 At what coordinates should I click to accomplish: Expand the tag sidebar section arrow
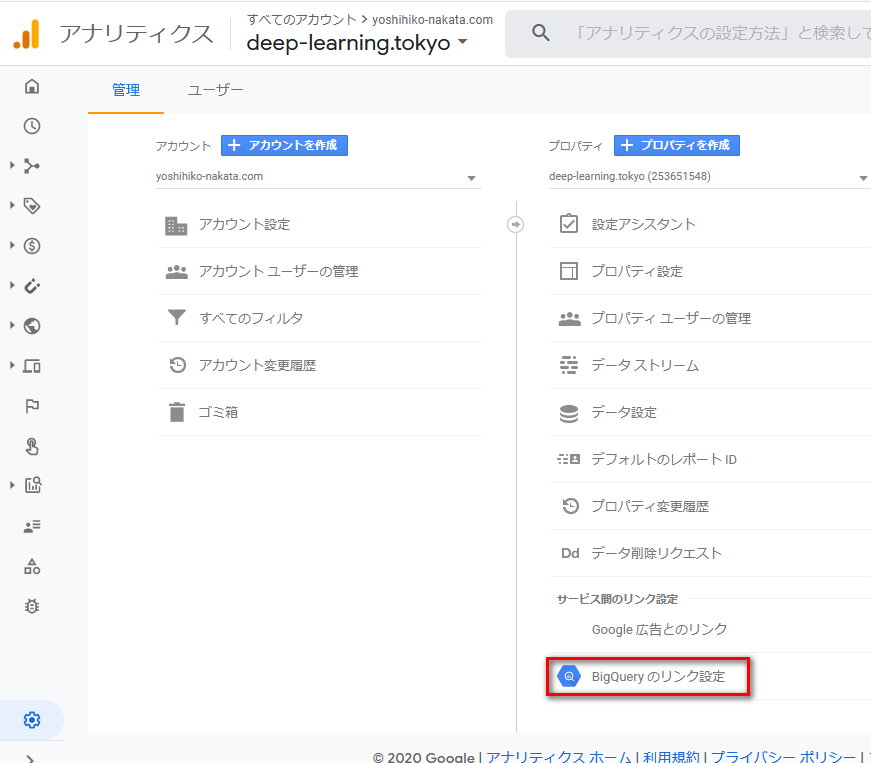12,205
